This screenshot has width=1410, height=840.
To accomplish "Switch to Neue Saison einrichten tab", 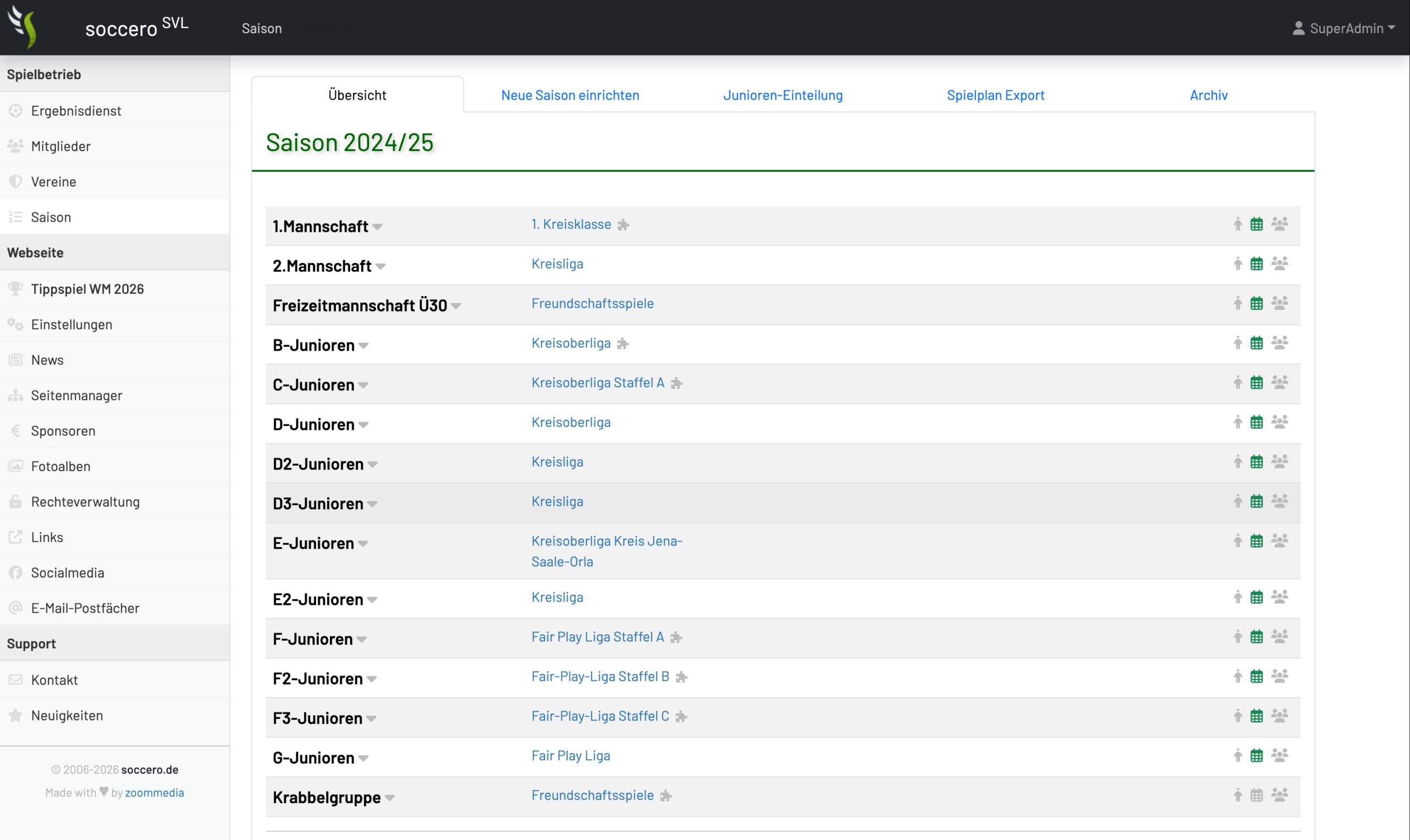I will coord(570,95).
